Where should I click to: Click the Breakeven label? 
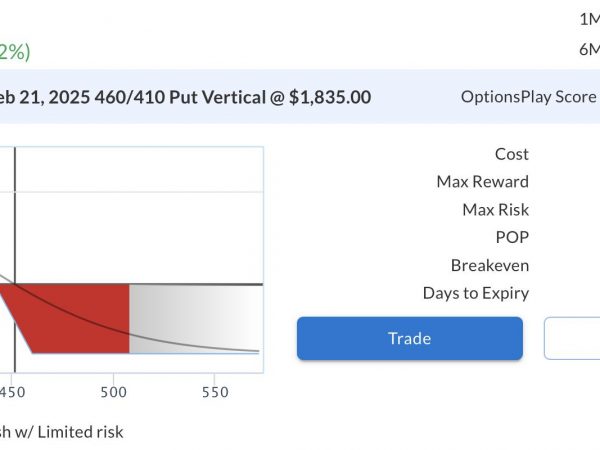[x=490, y=265]
